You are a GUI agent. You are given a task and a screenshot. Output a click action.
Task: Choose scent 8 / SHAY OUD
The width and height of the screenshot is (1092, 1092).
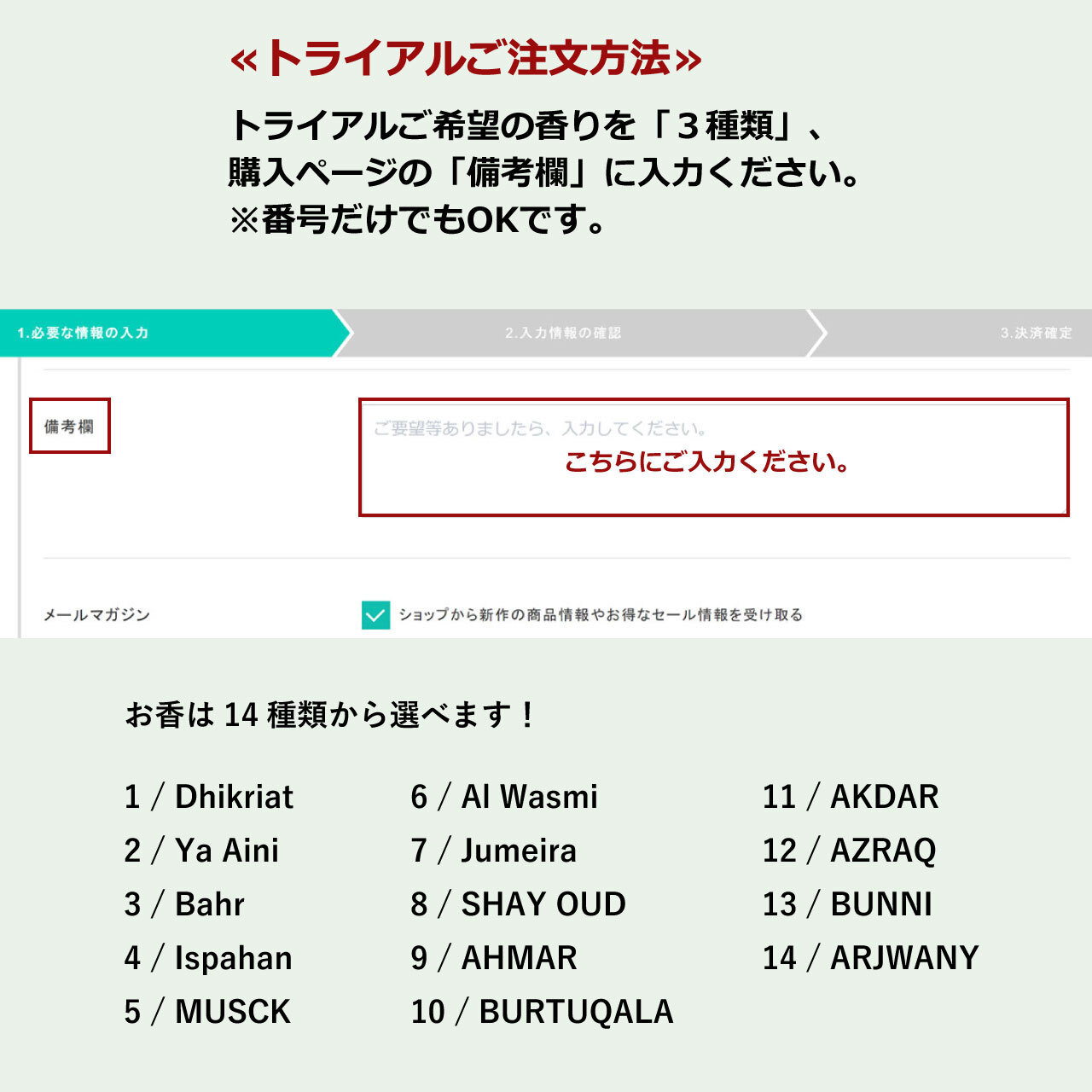tap(519, 904)
